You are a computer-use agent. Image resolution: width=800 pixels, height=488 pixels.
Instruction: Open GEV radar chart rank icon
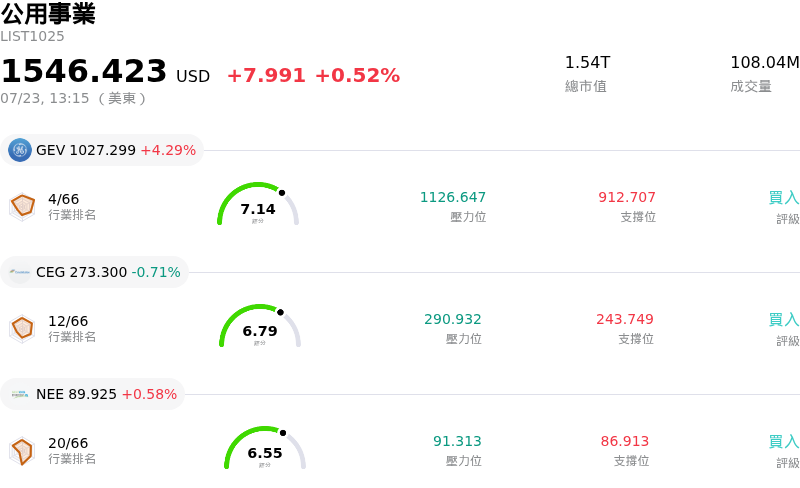click(22, 207)
